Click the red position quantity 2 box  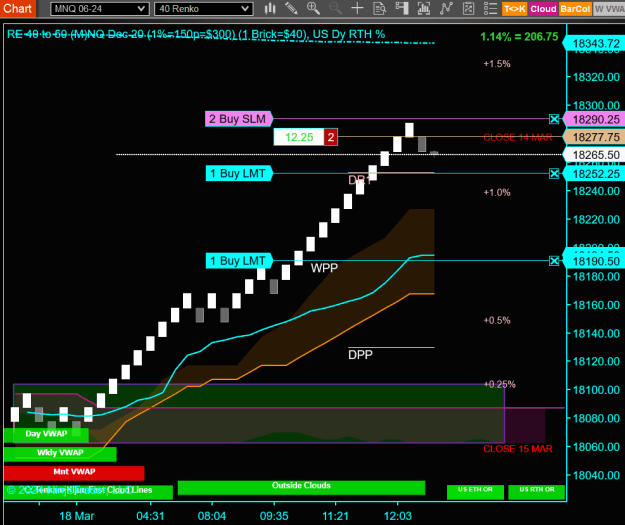pos(330,137)
